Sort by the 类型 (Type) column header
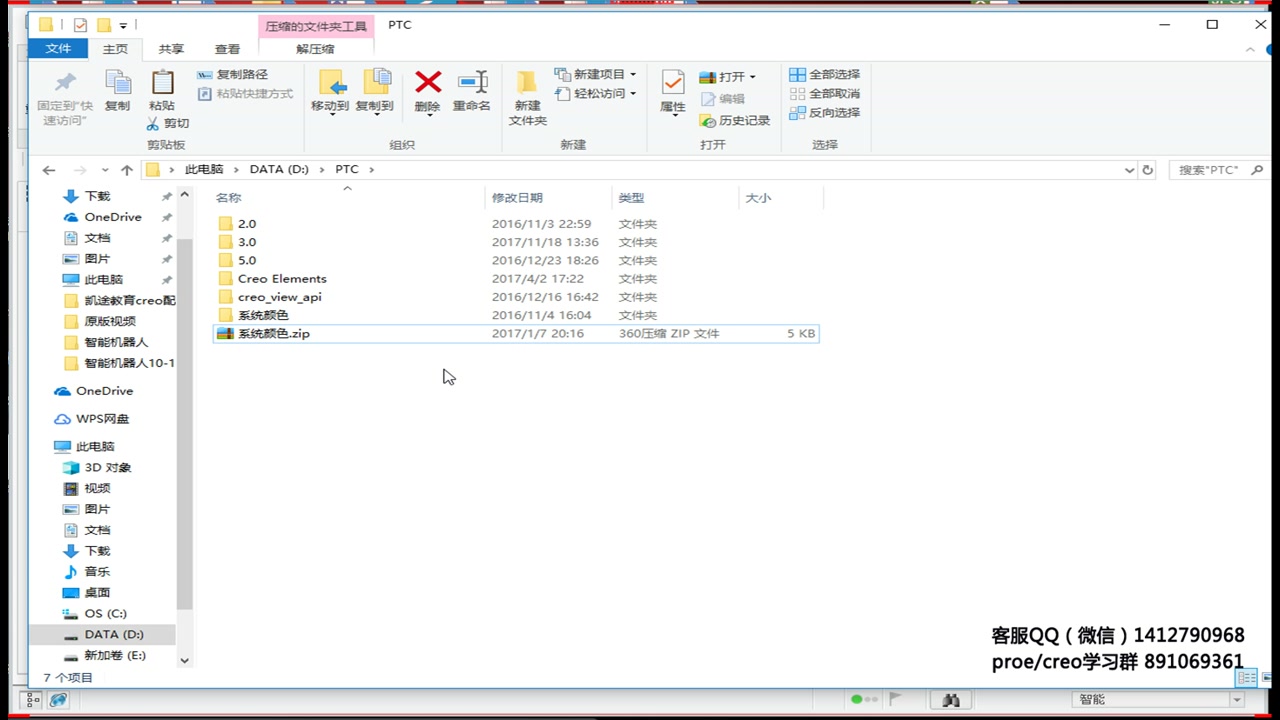The width and height of the screenshot is (1280, 720). click(631, 198)
